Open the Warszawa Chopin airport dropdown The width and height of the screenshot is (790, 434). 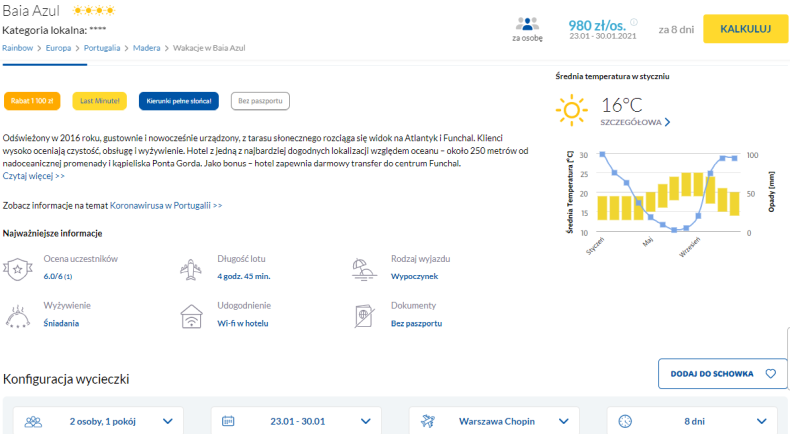click(x=496, y=421)
